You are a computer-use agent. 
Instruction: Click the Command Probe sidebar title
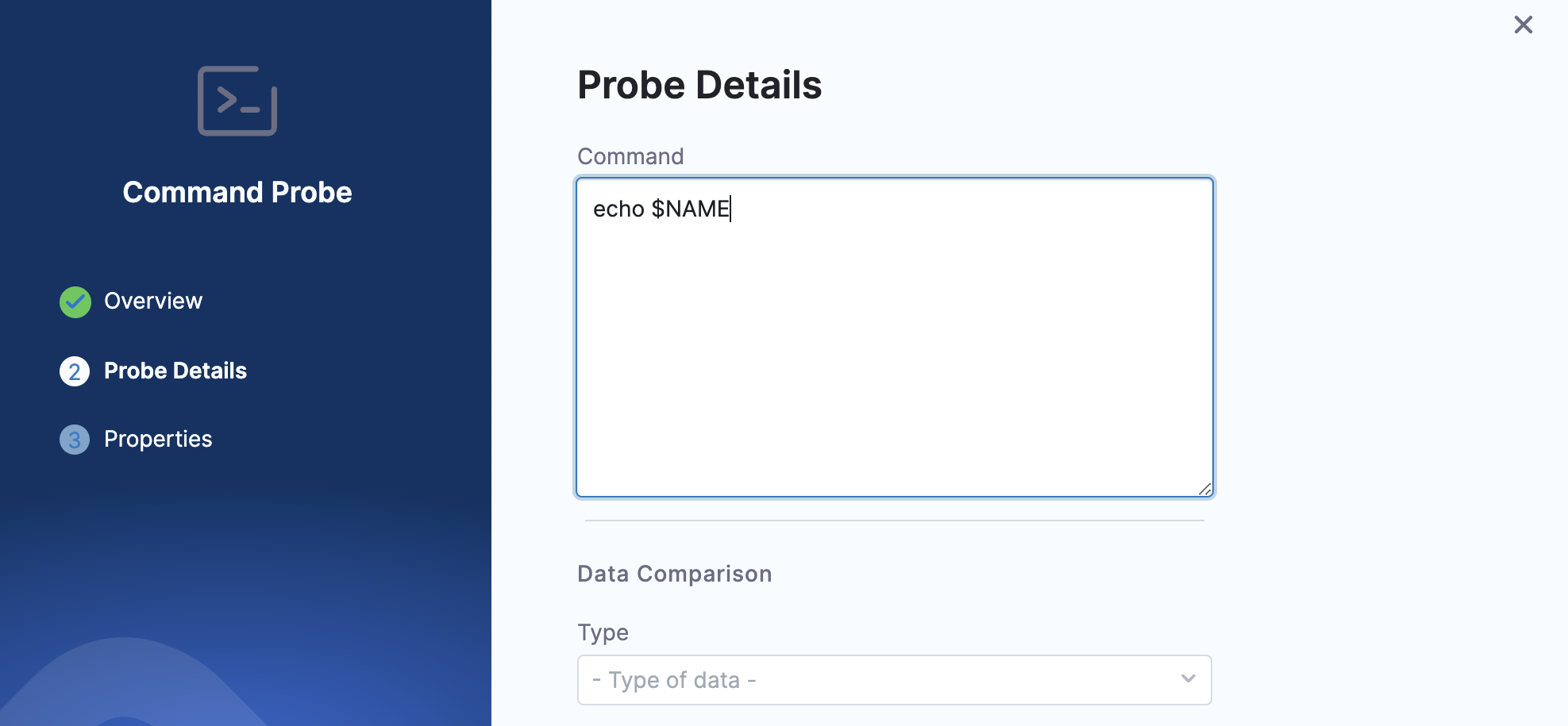[237, 193]
